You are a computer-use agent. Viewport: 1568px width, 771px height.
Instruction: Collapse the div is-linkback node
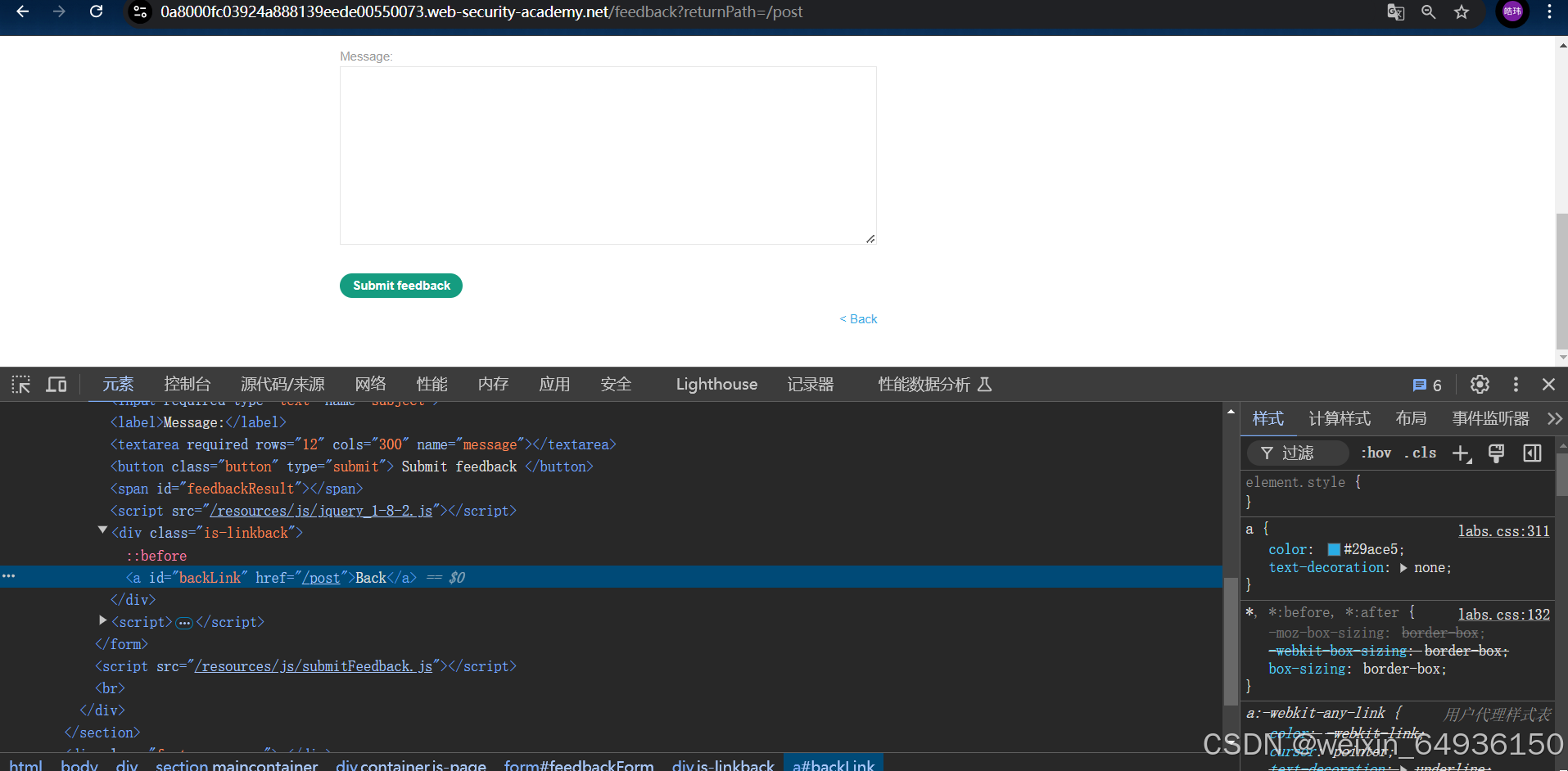(x=102, y=530)
